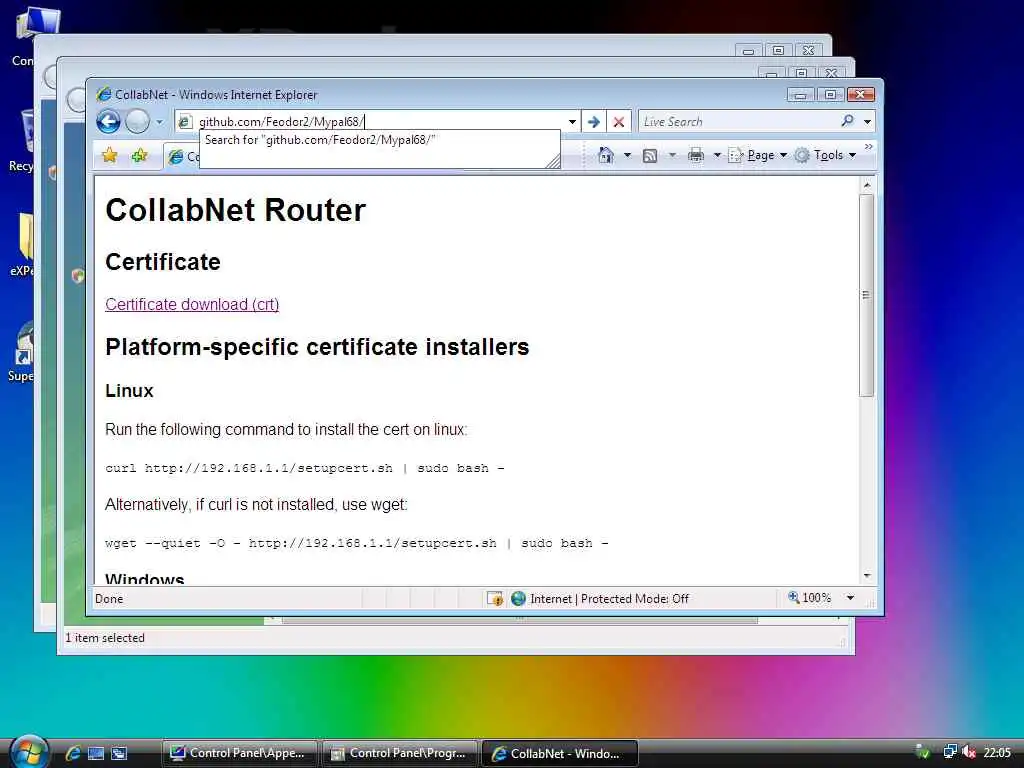Select the Supe shortcut desktop icon
The width and height of the screenshot is (1024, 768).
(x=22, y=351)
